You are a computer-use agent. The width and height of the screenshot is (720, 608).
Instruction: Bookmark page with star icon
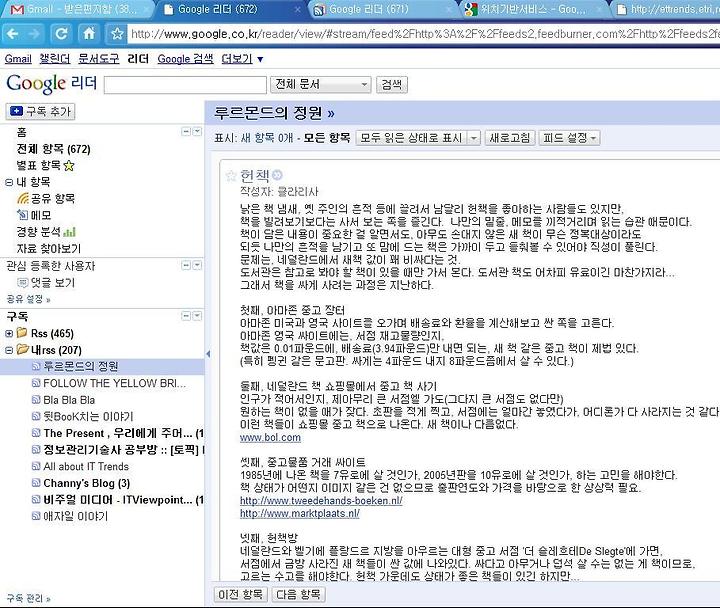click(x=117, y=34)
